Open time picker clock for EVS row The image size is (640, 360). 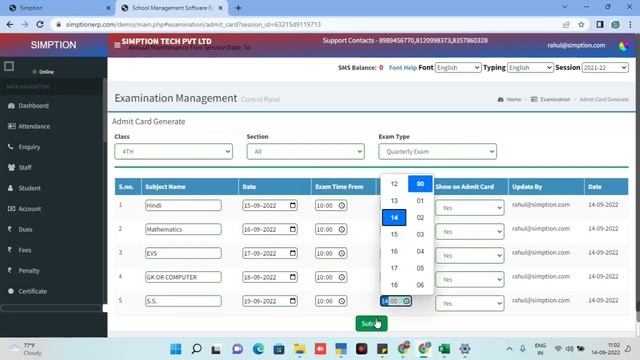pos(342,253)
